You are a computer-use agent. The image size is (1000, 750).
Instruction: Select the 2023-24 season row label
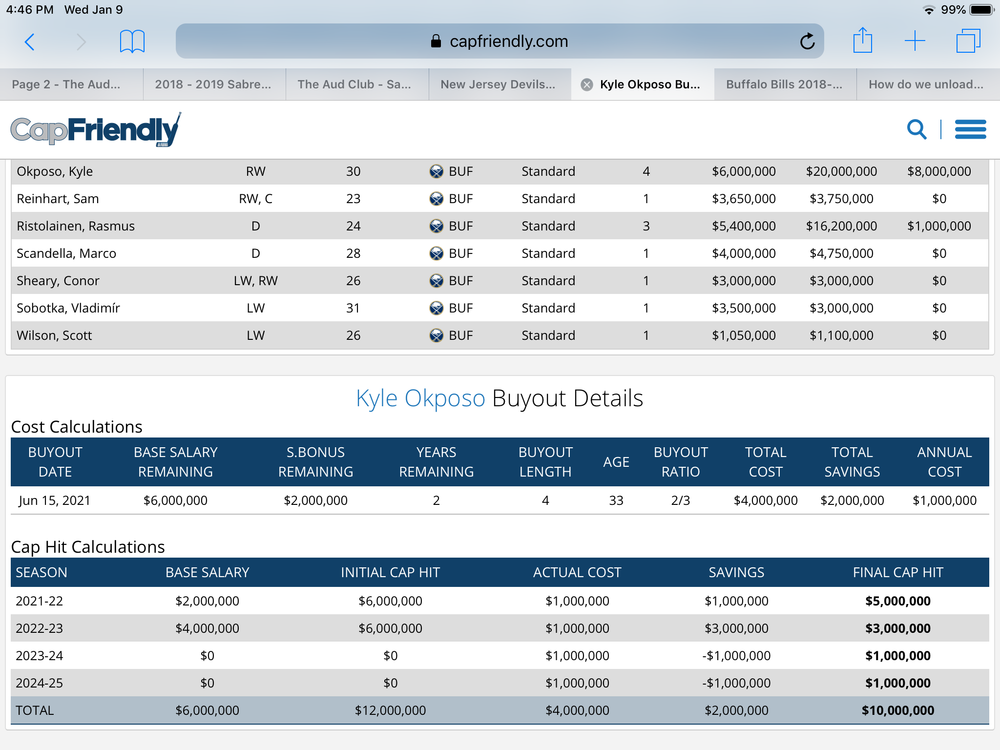pos(39,656)
